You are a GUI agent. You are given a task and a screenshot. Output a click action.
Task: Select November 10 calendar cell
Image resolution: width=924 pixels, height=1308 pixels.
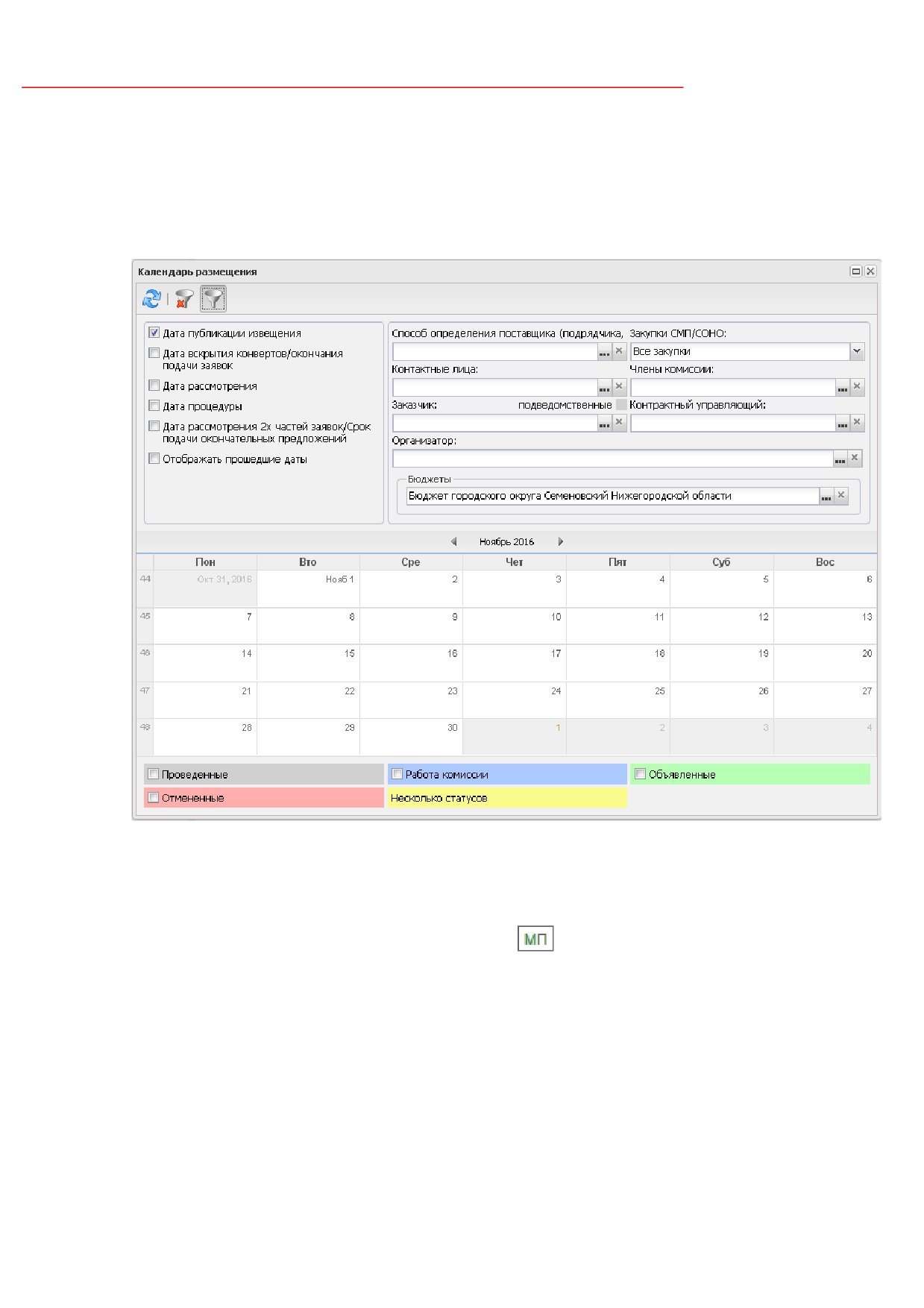(x=515, y=626)
